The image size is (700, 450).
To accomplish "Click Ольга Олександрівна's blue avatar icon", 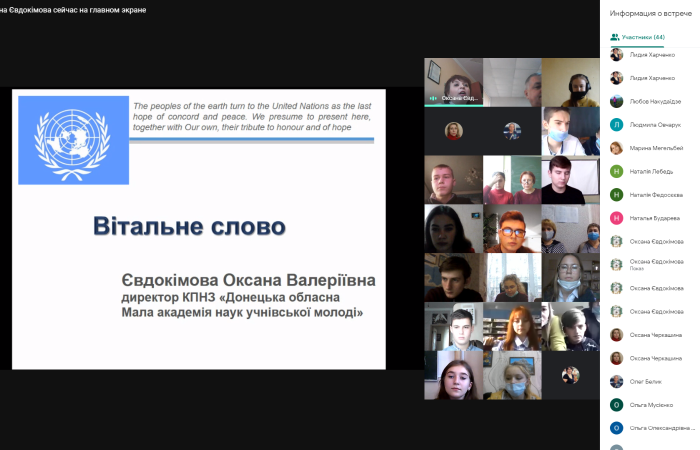I will coord(617,427).
